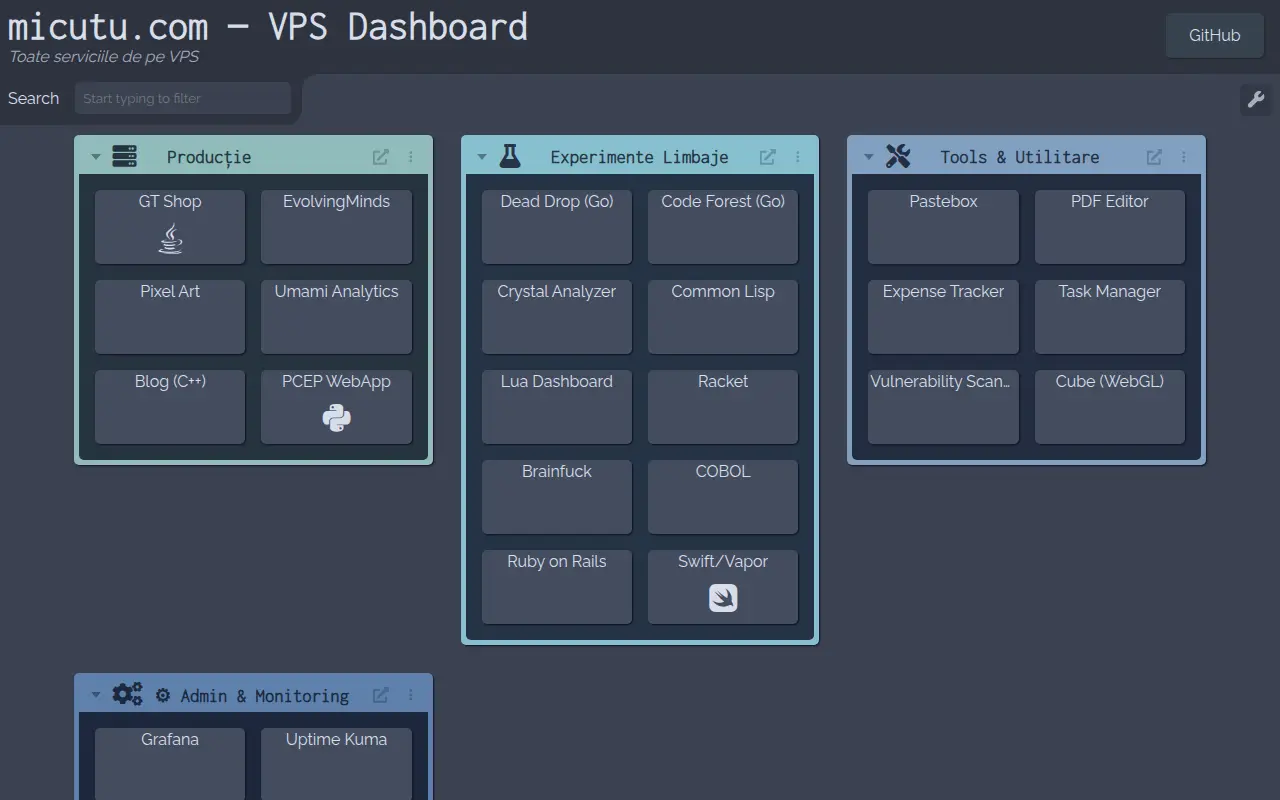The image size is (1280, 800).
Task: Open the Task Manager tile
Action: point(1110,317)
